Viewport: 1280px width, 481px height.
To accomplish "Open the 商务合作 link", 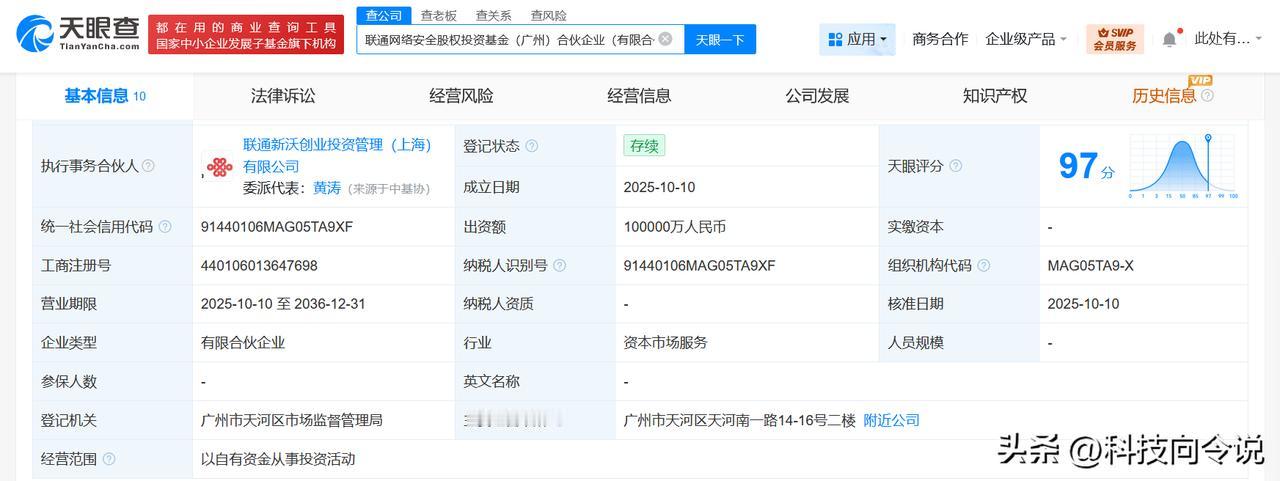I will pyautogui.click(x=940, y=39).
